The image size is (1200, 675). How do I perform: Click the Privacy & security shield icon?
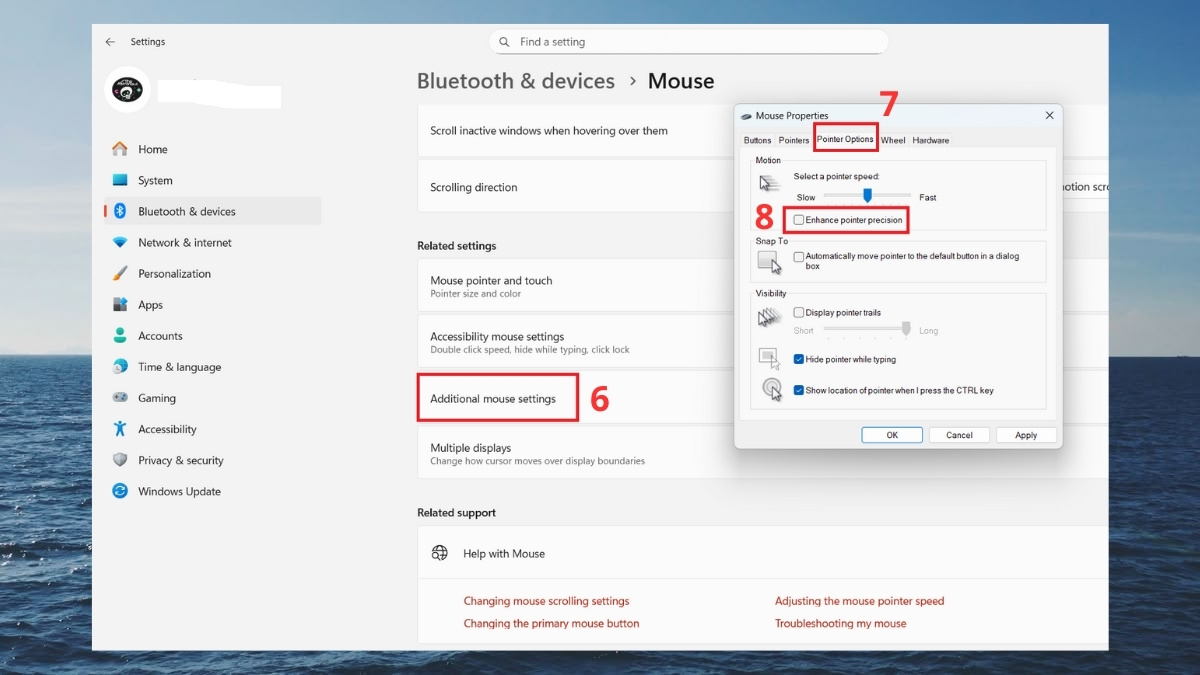click(x=120, y=460)
